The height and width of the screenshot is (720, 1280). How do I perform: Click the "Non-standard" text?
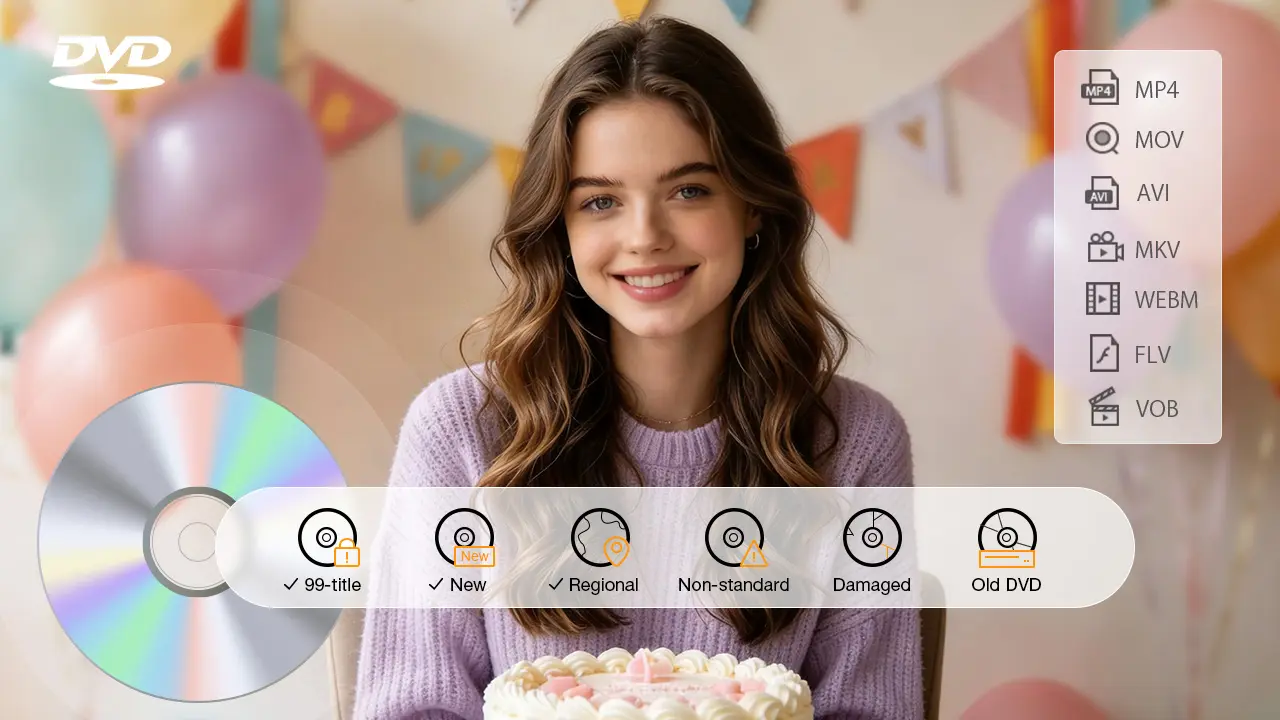pos(734,585)
